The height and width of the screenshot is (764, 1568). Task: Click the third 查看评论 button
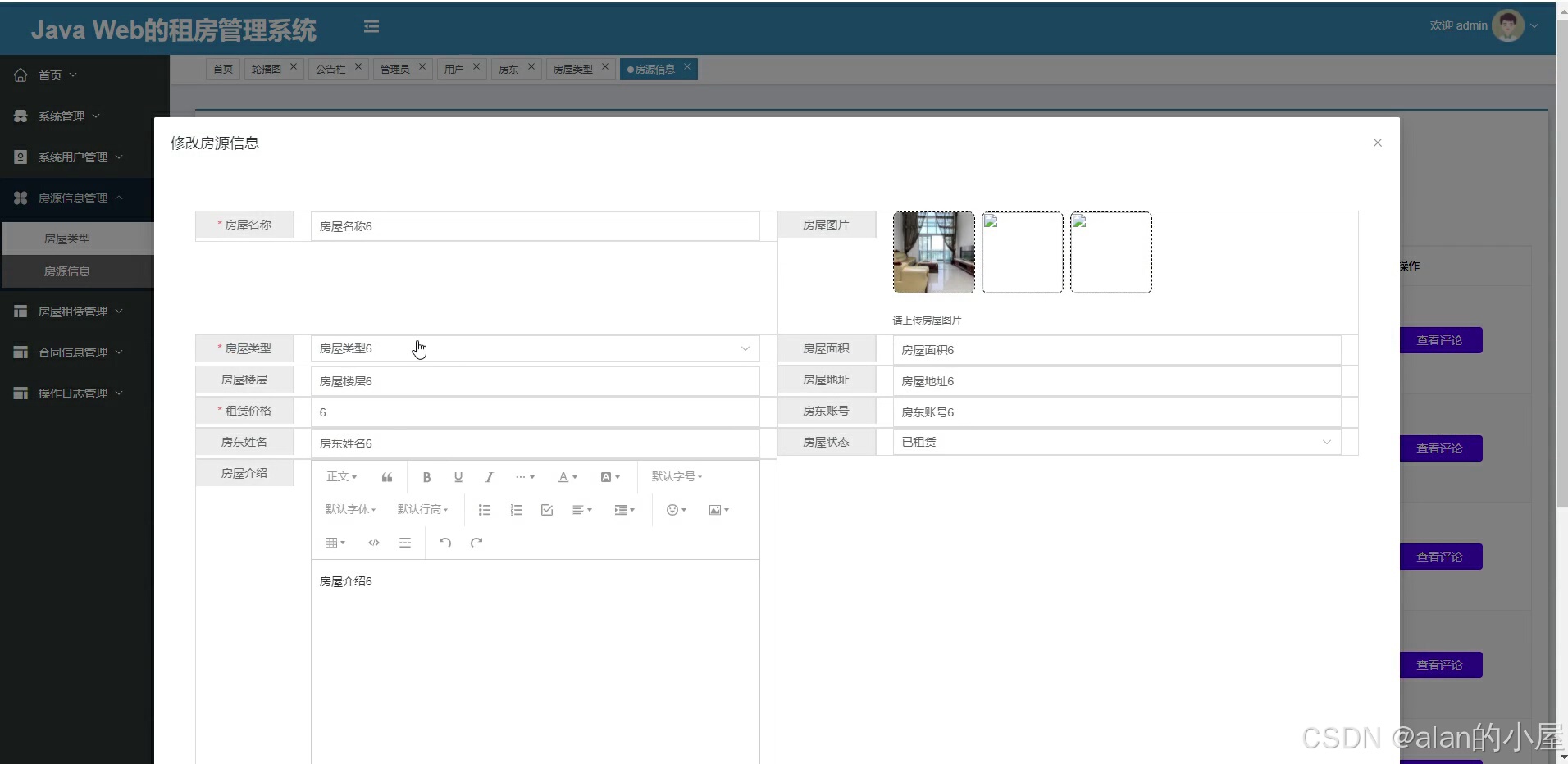click(1440, 557)
